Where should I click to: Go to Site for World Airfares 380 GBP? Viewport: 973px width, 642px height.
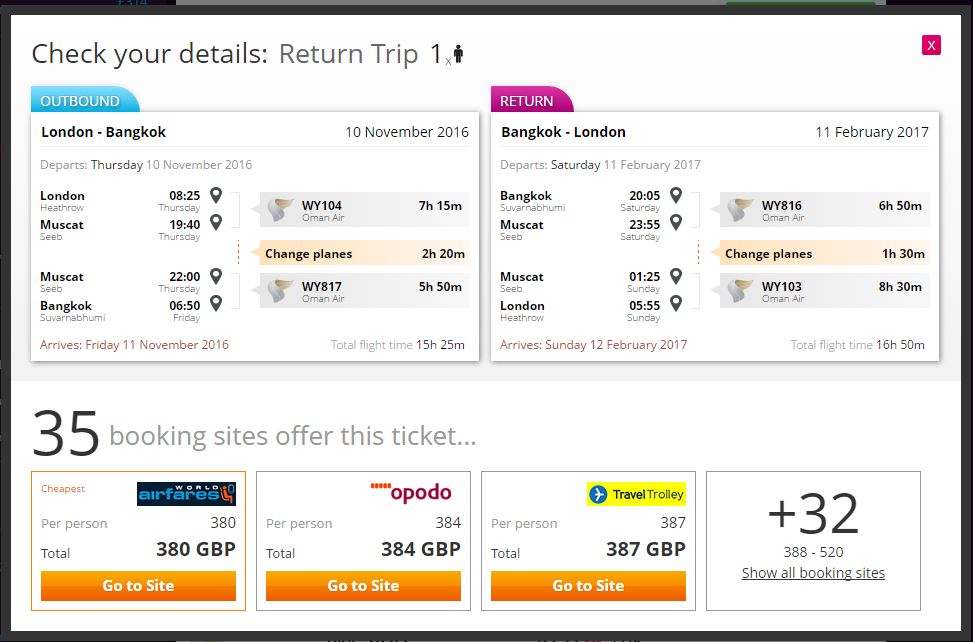138,586
